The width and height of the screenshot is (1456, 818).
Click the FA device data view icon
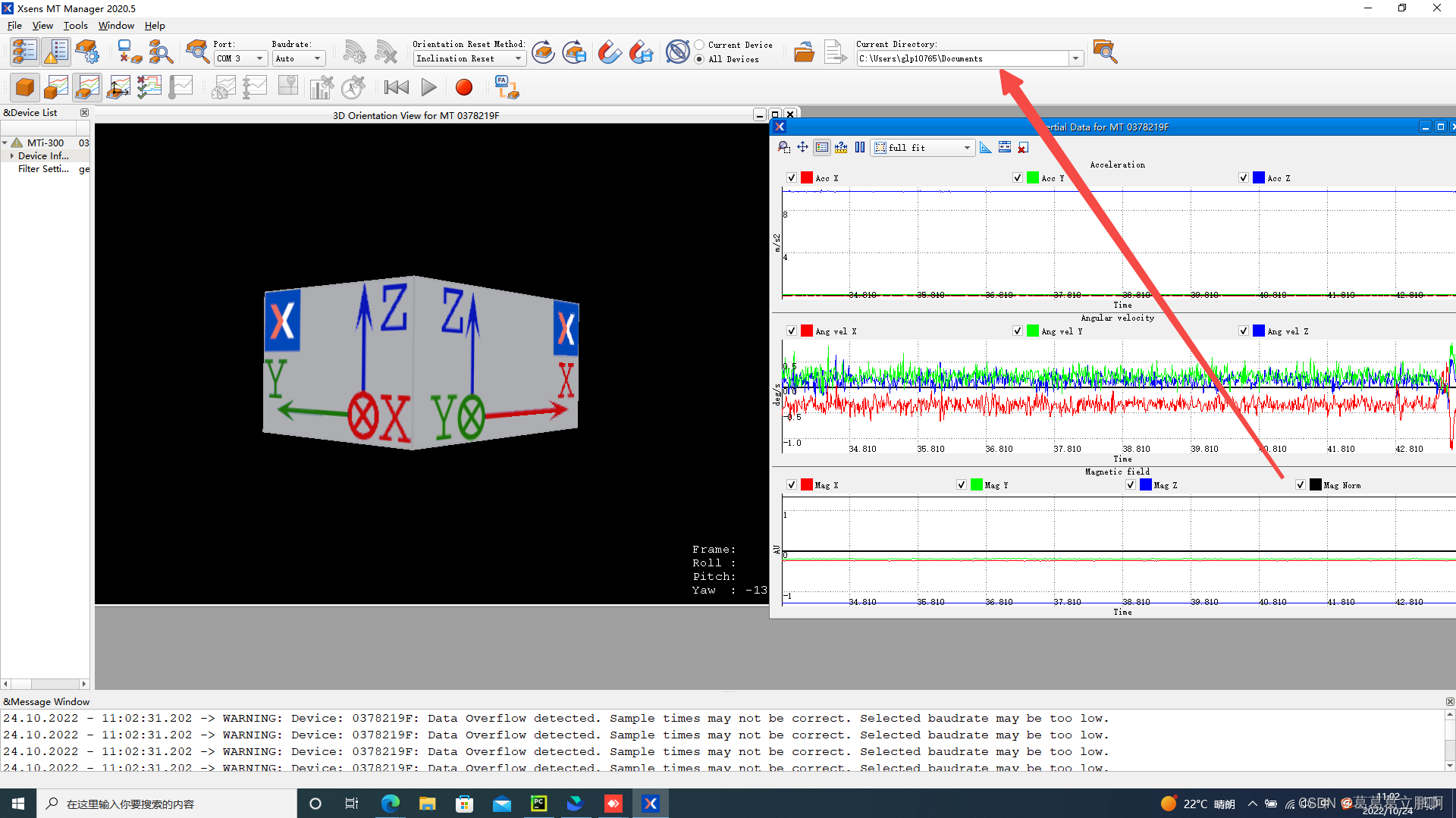[x=506, y=87]
